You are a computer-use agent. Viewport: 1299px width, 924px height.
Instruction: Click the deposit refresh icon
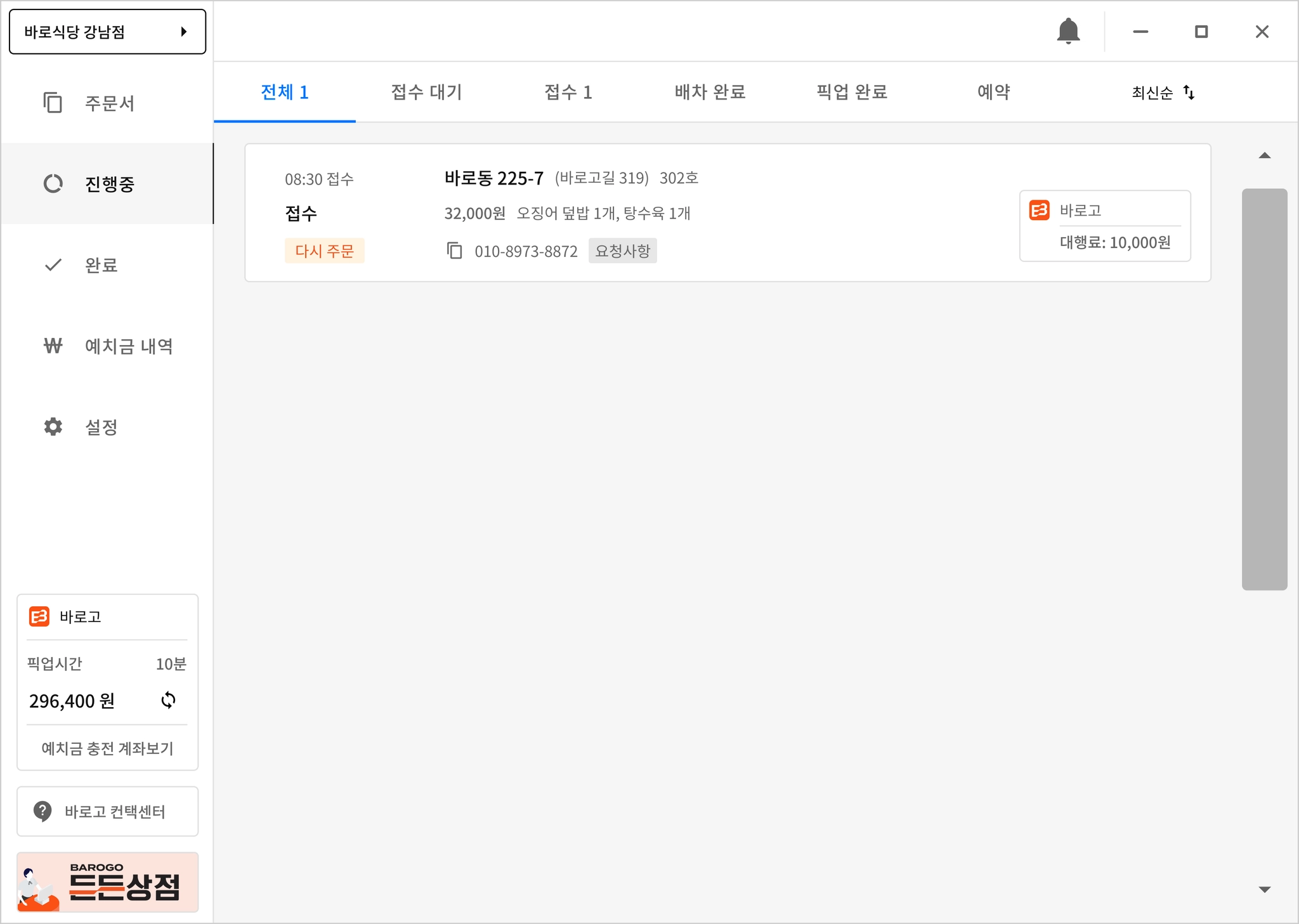pos(168,700)
